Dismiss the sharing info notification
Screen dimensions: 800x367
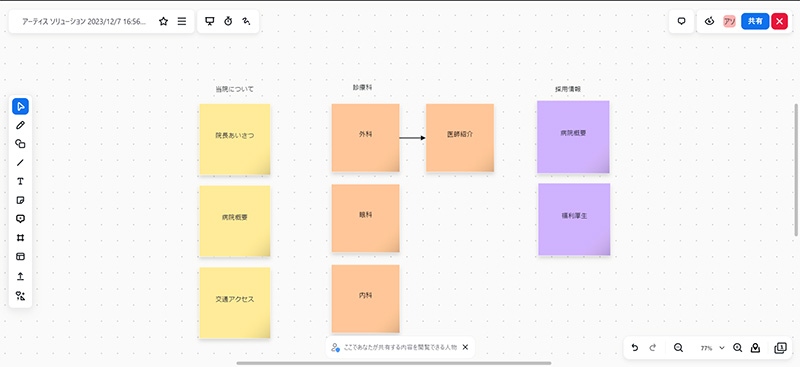pyautogui.click(x=465, y=347)
